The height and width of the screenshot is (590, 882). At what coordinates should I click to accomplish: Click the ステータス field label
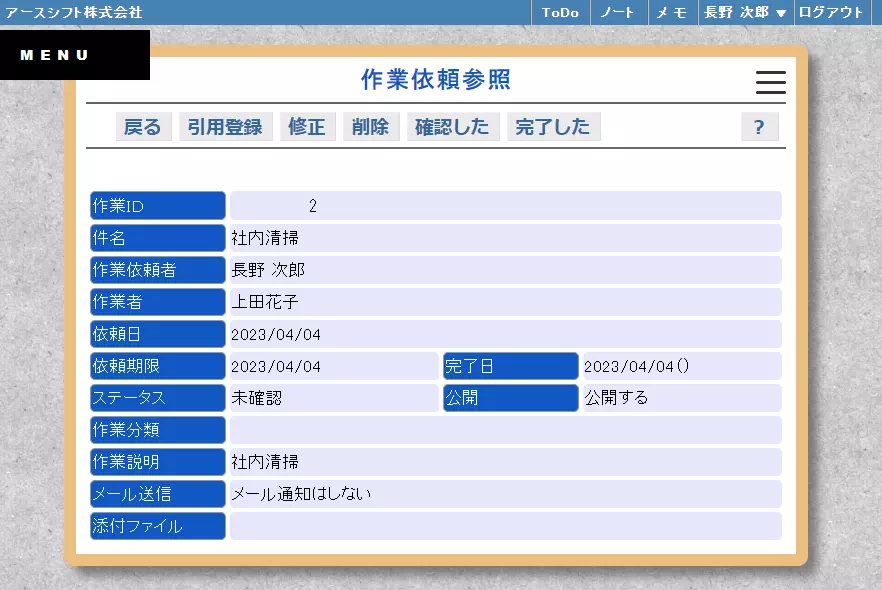(x=156, y=398)
